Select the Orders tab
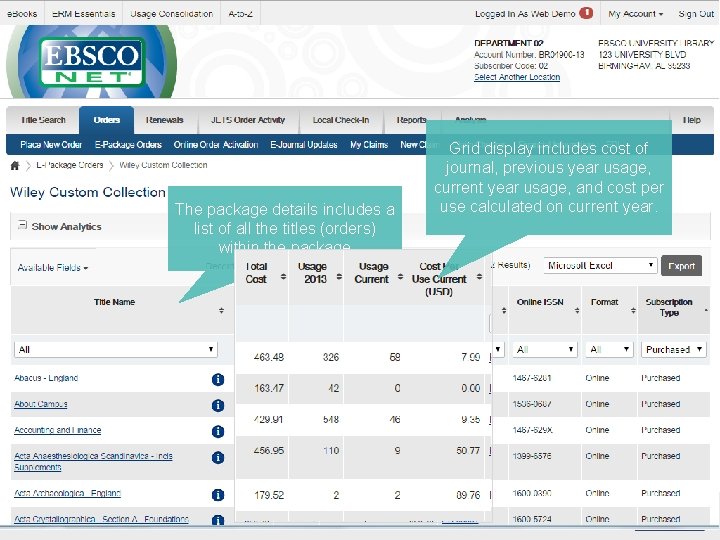720x540 pixels. click(x=107, y=120)
